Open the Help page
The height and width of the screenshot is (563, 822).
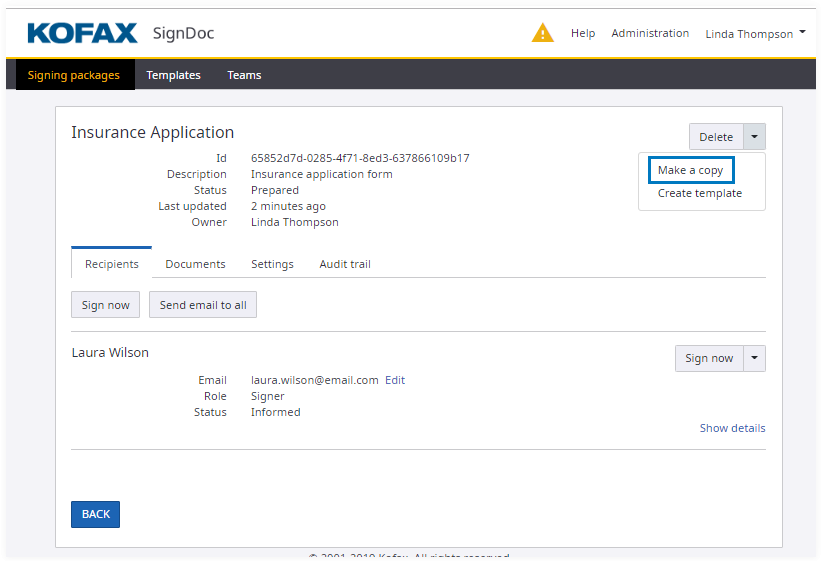(583, 33)
